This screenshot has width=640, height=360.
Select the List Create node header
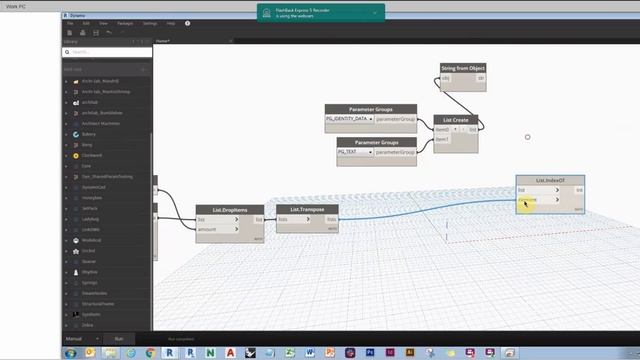(456, 120)
